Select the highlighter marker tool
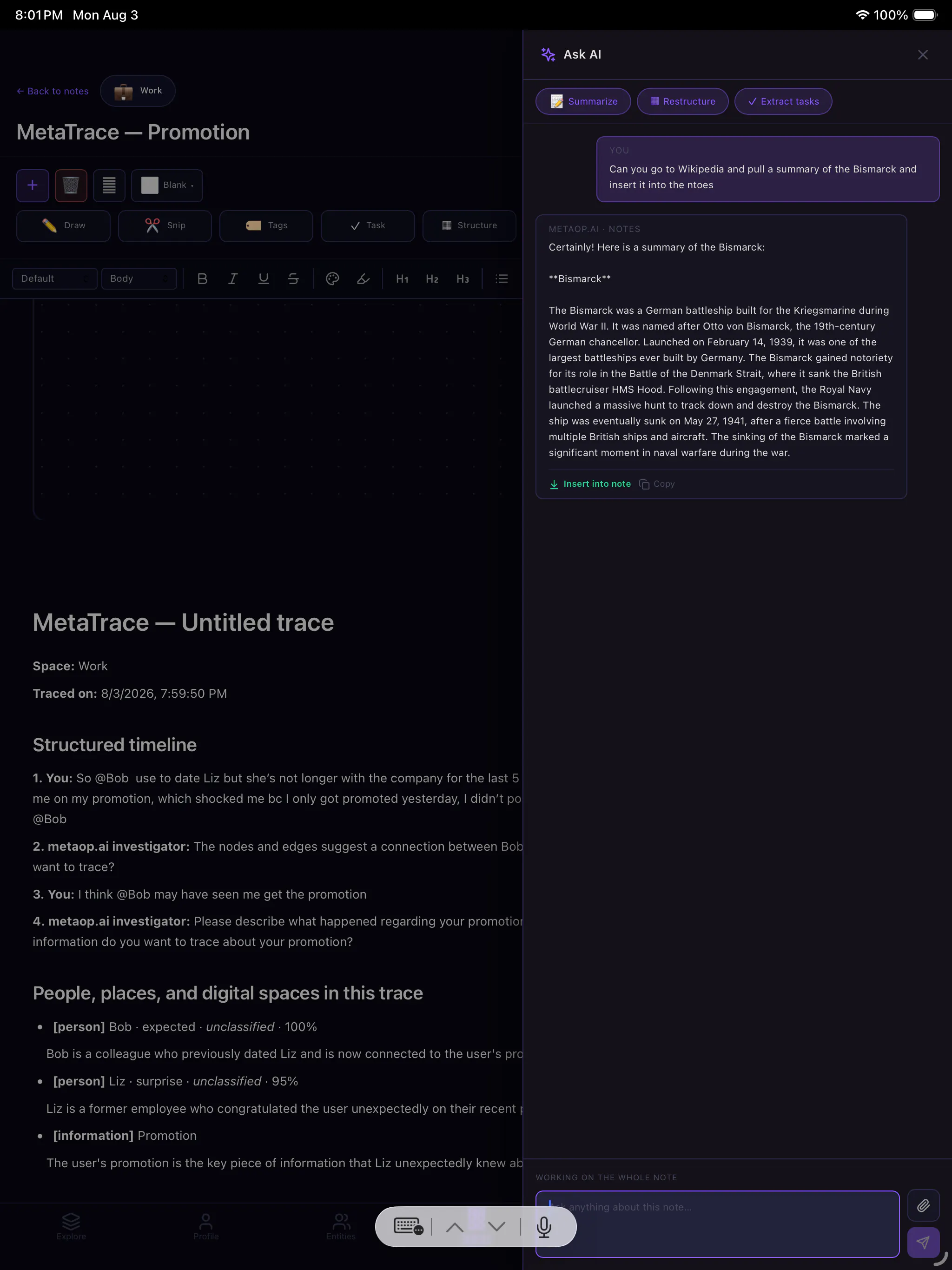Image resolution: width=952 pixels, height=1270 pixels. (x=363, y=278)
